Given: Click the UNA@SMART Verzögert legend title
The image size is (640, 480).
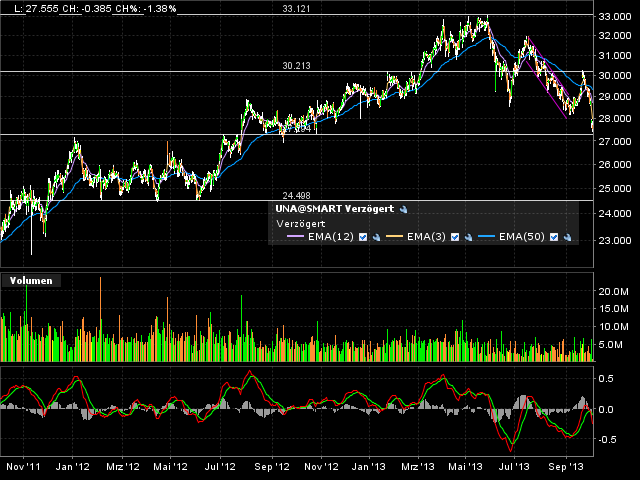Looking at the screenshot, I should 335,209.
